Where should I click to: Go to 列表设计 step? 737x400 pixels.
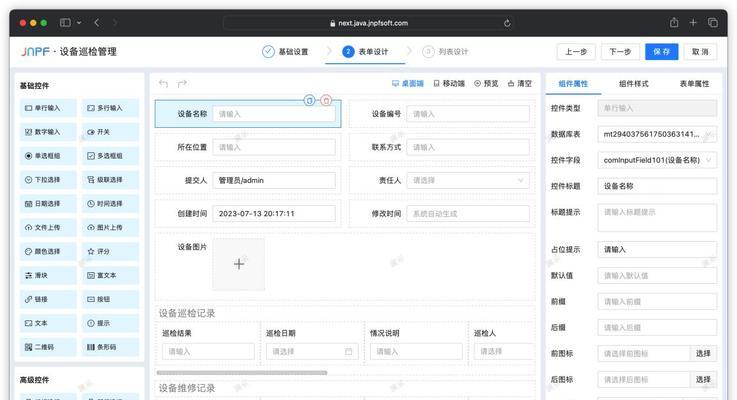coord(445,52)
